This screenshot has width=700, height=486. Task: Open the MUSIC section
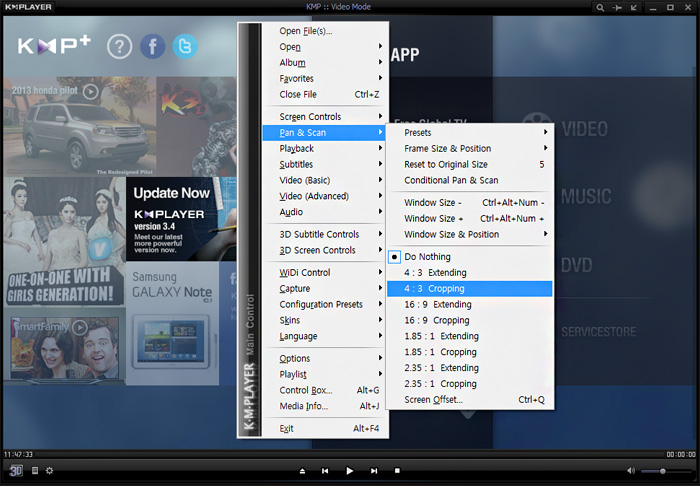tap(586, 197)
